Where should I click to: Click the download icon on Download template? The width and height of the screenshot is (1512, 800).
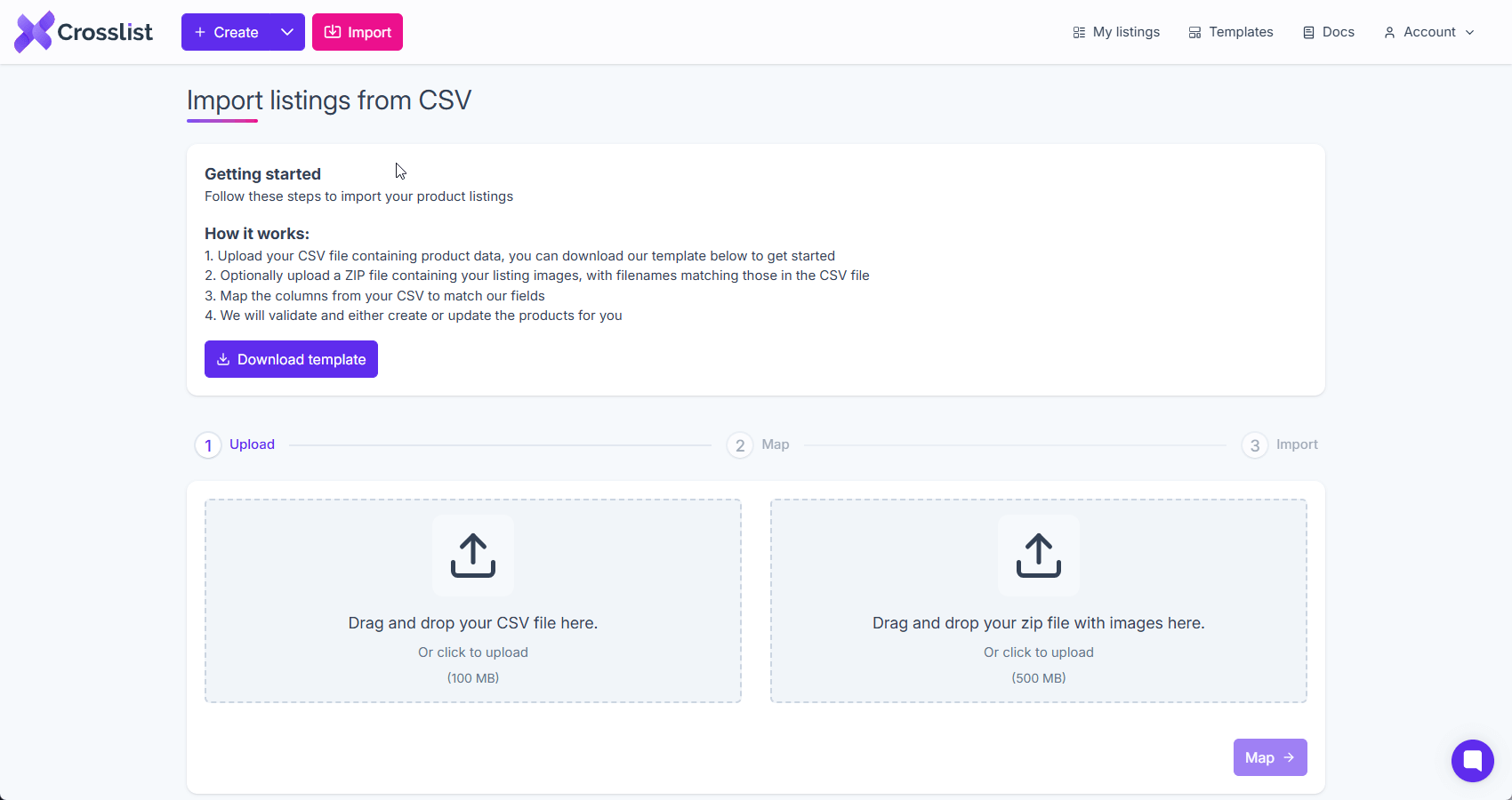click(x=222, y=359)
